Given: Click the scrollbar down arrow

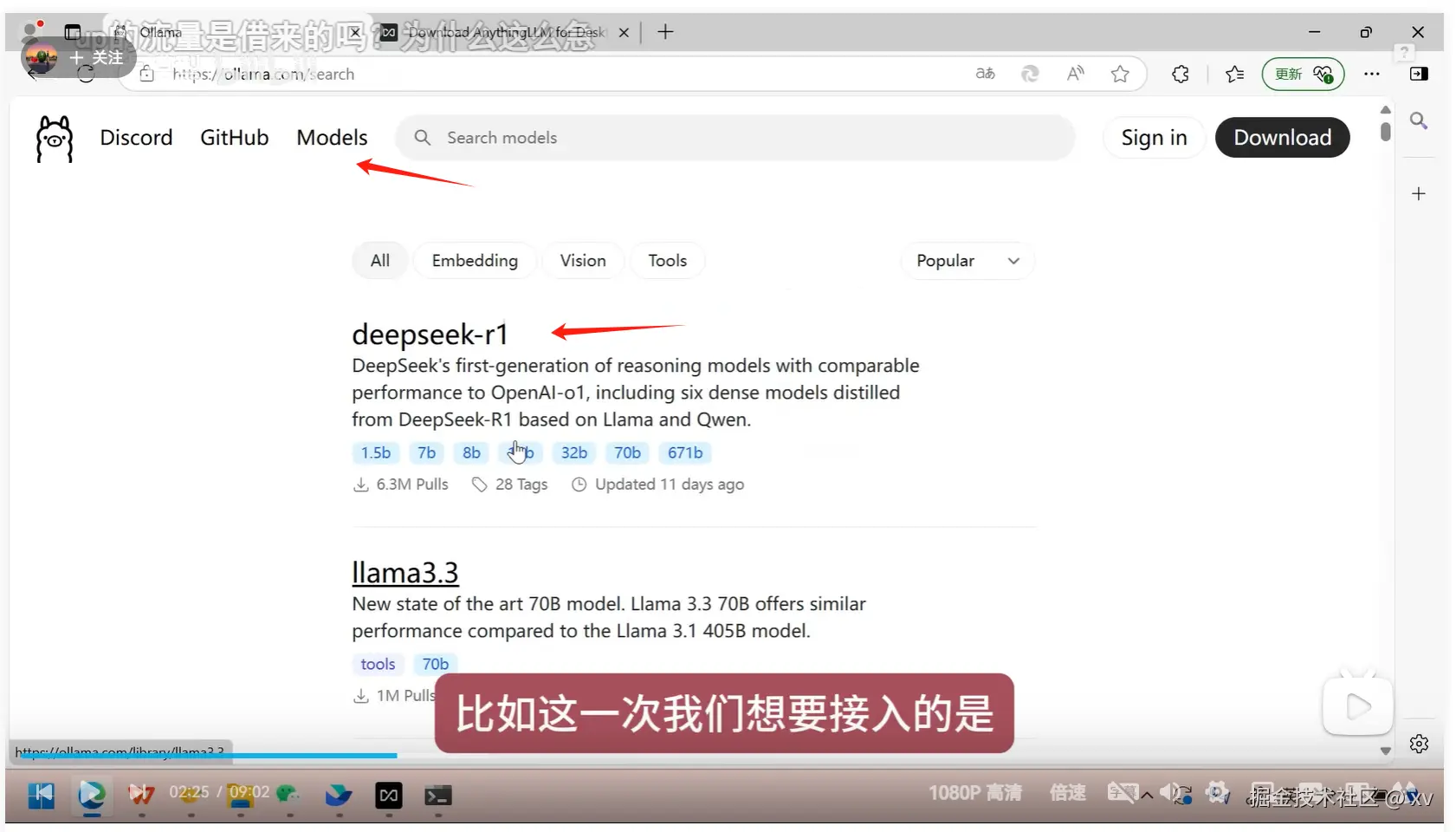Looking at the screenshot, I should click(1386, 751).
